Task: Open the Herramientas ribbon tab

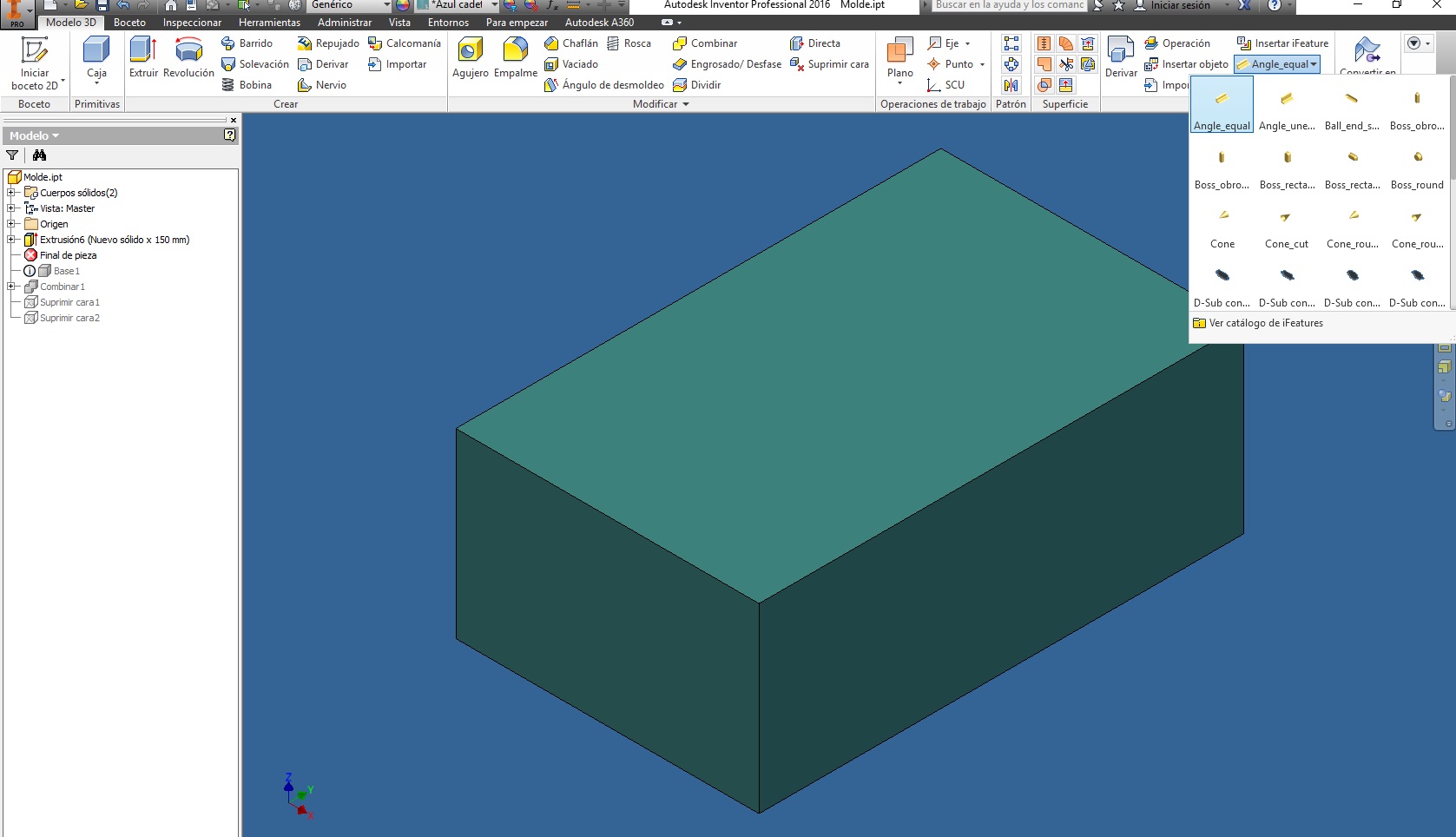Action: (x=269, y=23)
